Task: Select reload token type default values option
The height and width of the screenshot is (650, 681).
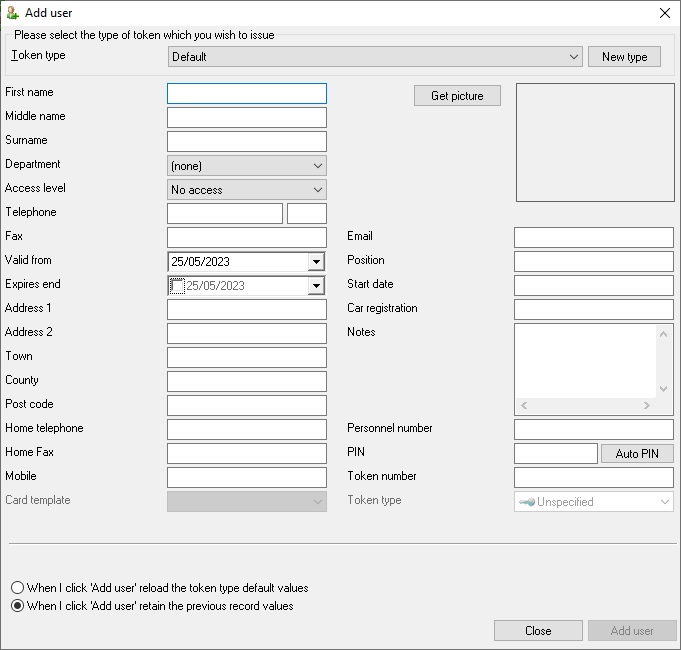Action: (17, 588)
